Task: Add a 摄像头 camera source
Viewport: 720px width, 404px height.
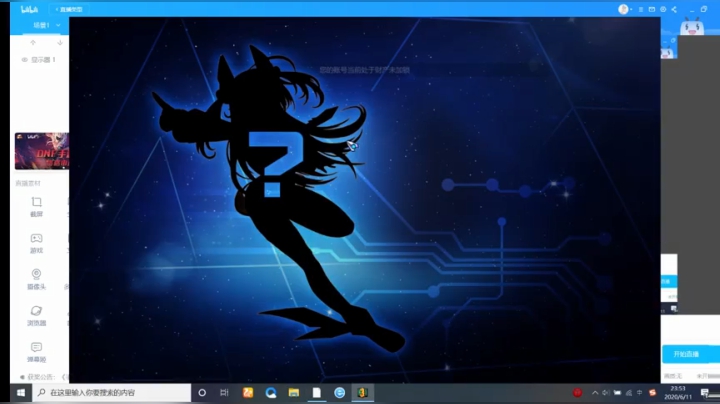Action: 36,279
